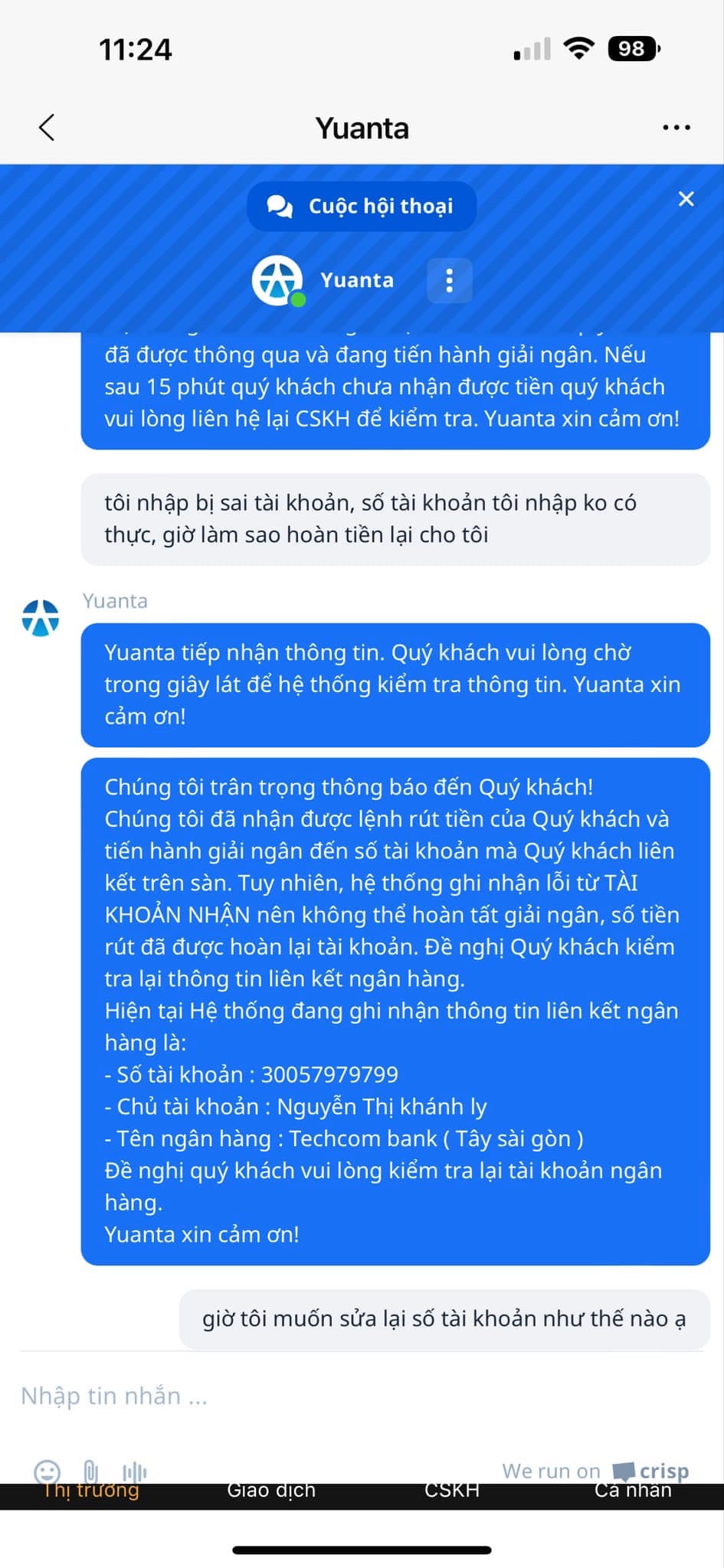Click the Yuanta avatar next to agent message
The width and height of the screenshot is (724, 1568).
tap(41, 618)
